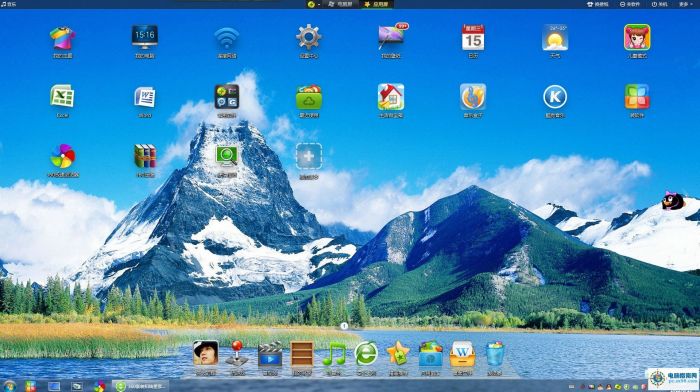Viewport: 700px width, 392px height.
Task: Switch to the starred tab in top bar
Action: (377, 4)
